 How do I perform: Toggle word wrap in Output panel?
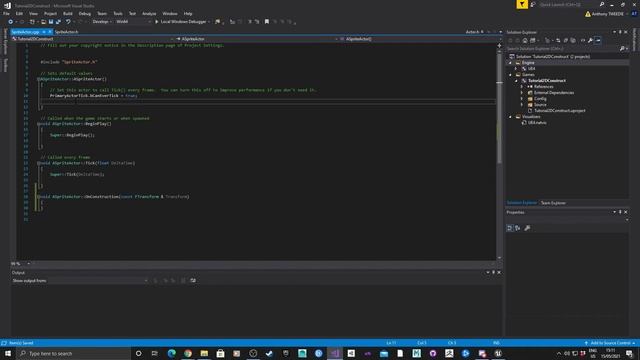193,281
